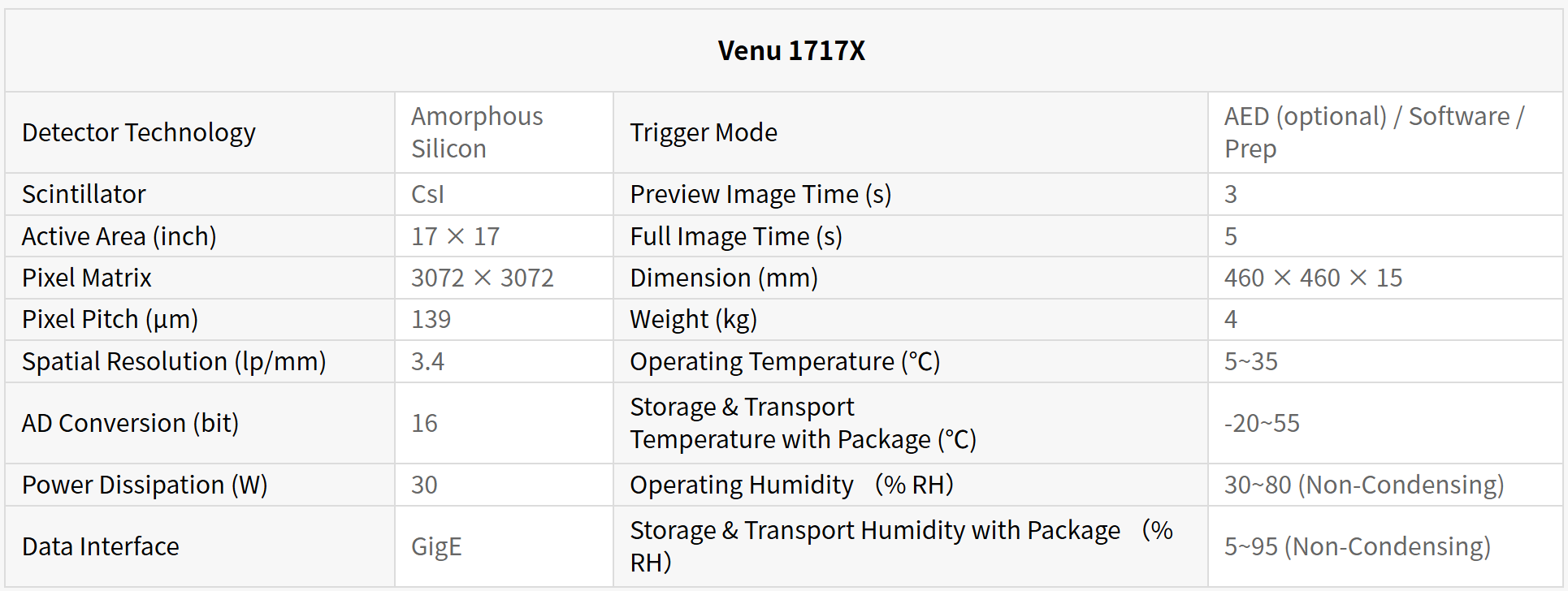Select the 460 × 460 × 15 dimension value

1313,278
